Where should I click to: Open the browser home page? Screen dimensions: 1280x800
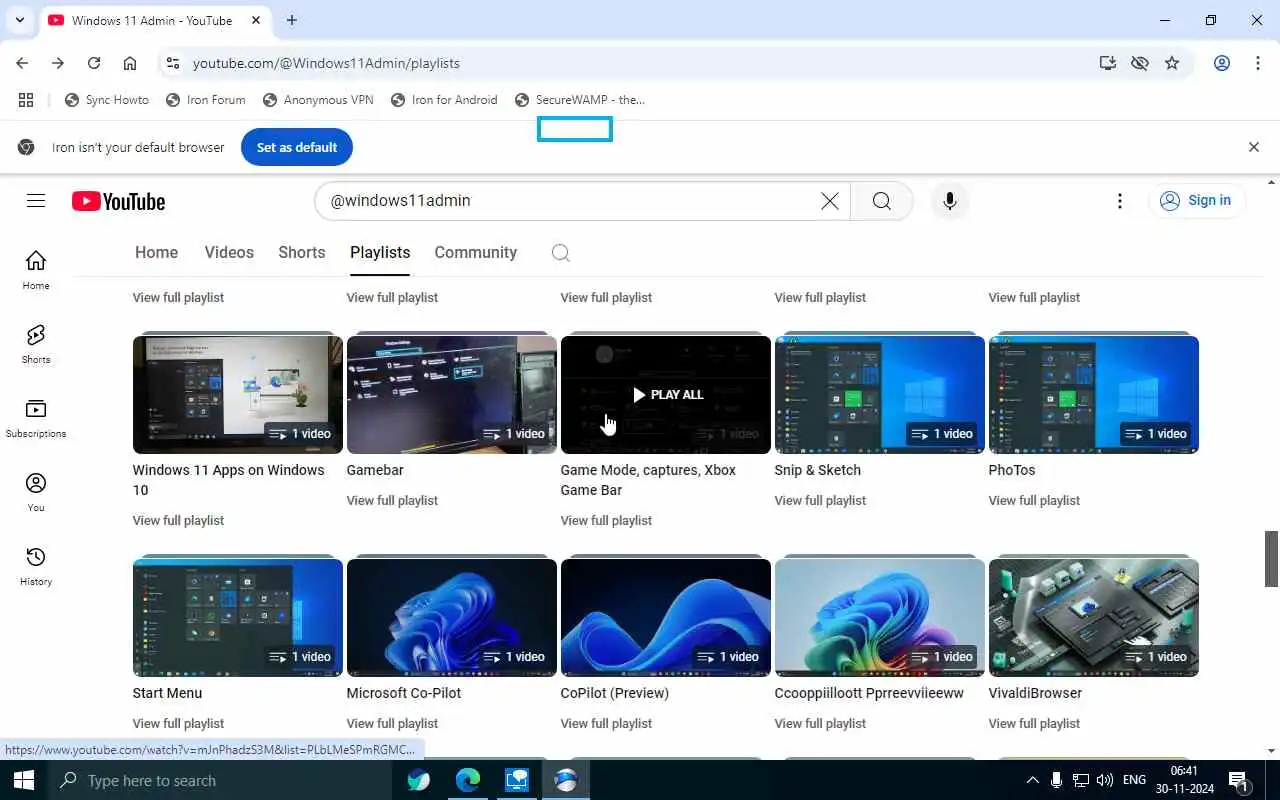click(x=130, y=63)
